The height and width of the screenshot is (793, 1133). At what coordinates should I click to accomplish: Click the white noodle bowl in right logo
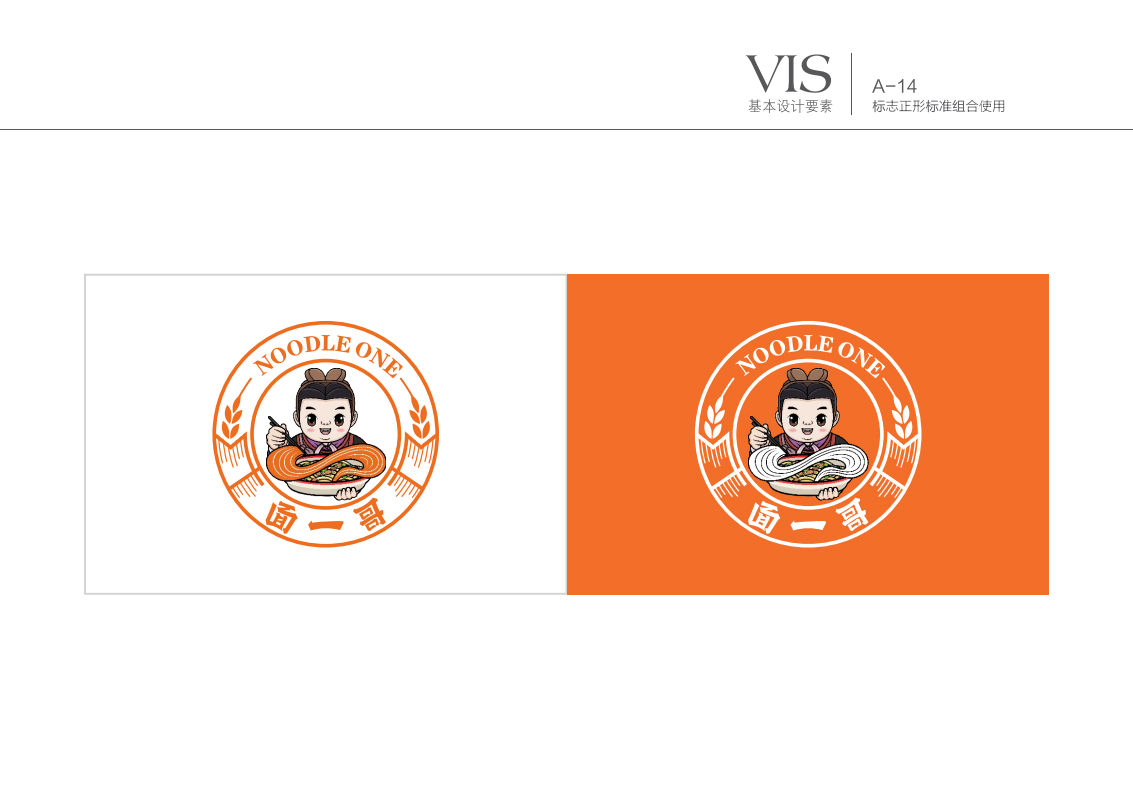click(808, 468)
